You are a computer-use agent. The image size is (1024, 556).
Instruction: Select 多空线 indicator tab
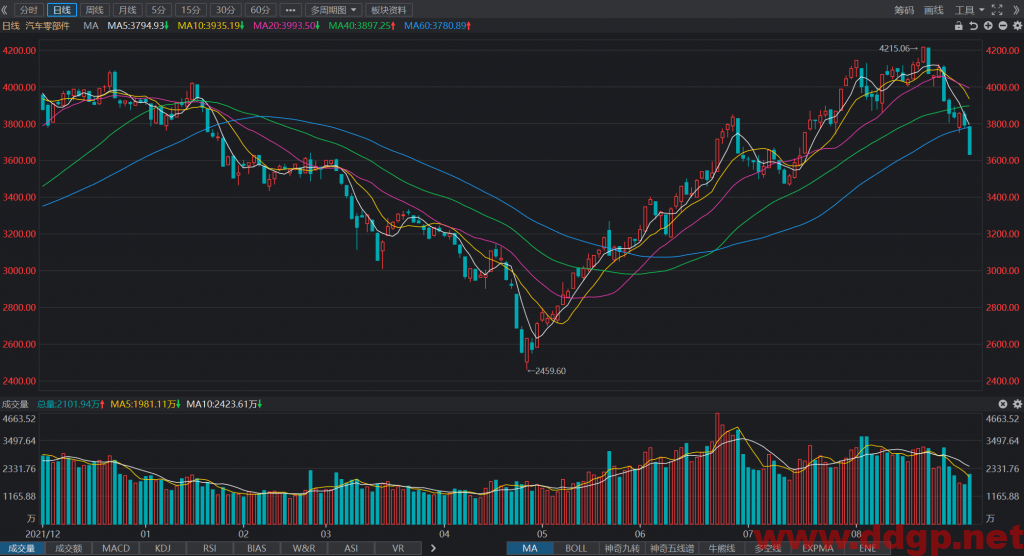(x=768, y=548)
